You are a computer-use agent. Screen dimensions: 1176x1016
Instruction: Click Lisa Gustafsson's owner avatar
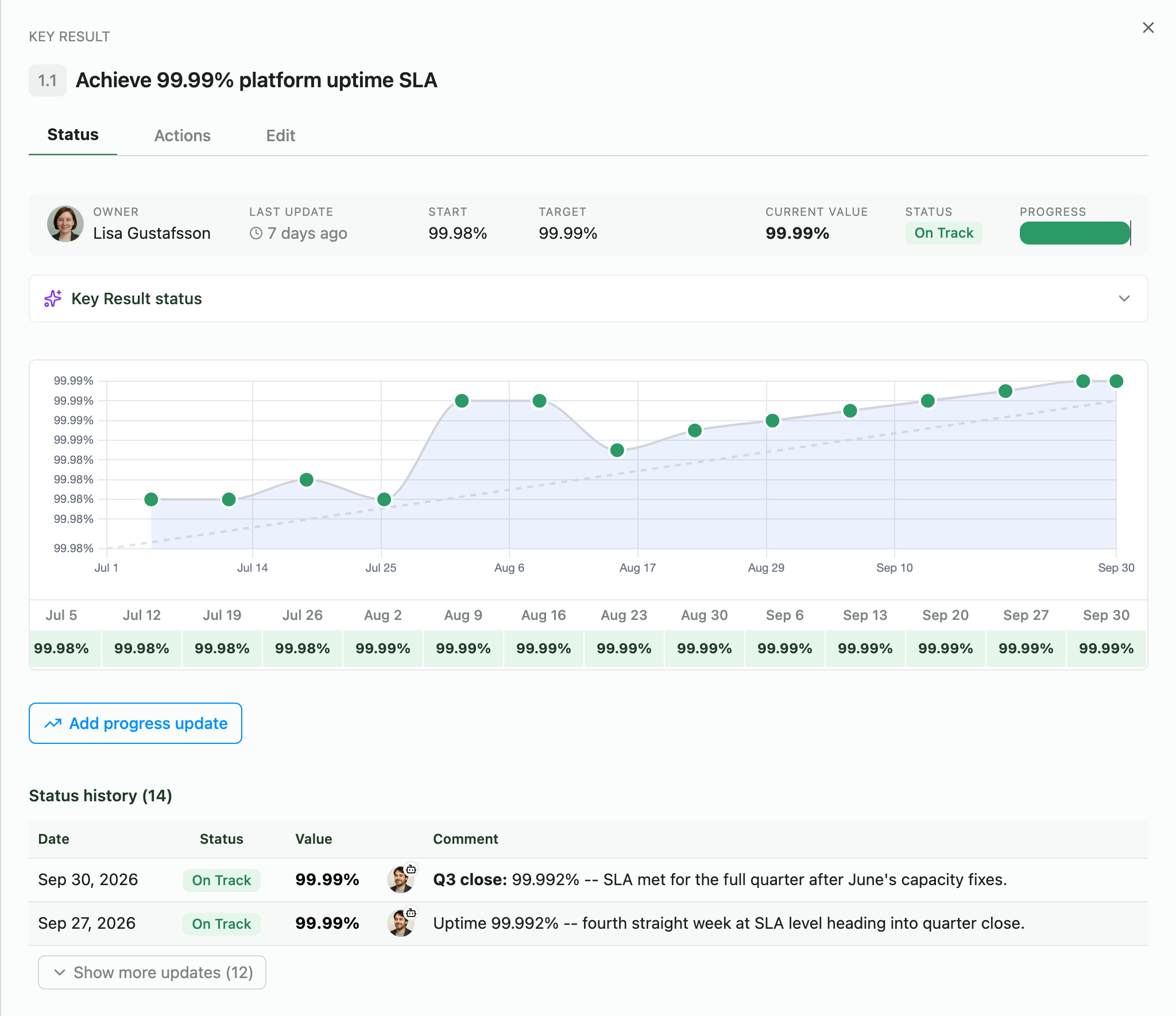click(x=65, y=223)
